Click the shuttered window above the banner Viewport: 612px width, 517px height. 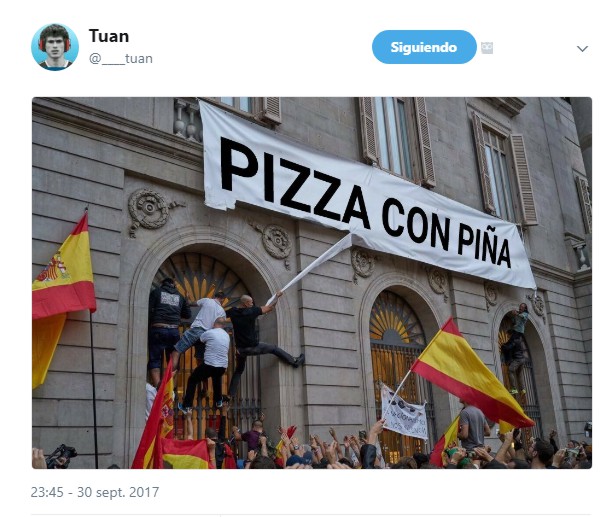[397, 140]
